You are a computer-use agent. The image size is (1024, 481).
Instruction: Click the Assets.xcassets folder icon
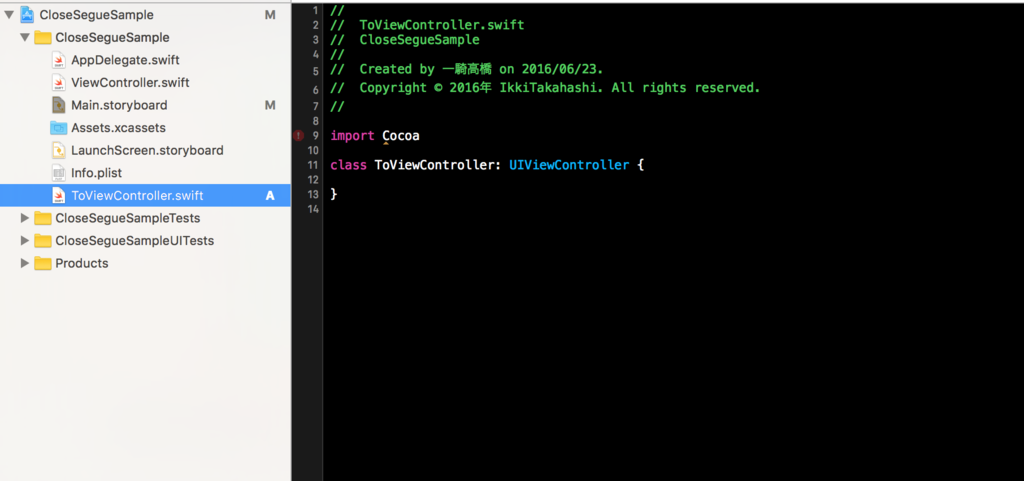tap(59, 128)
